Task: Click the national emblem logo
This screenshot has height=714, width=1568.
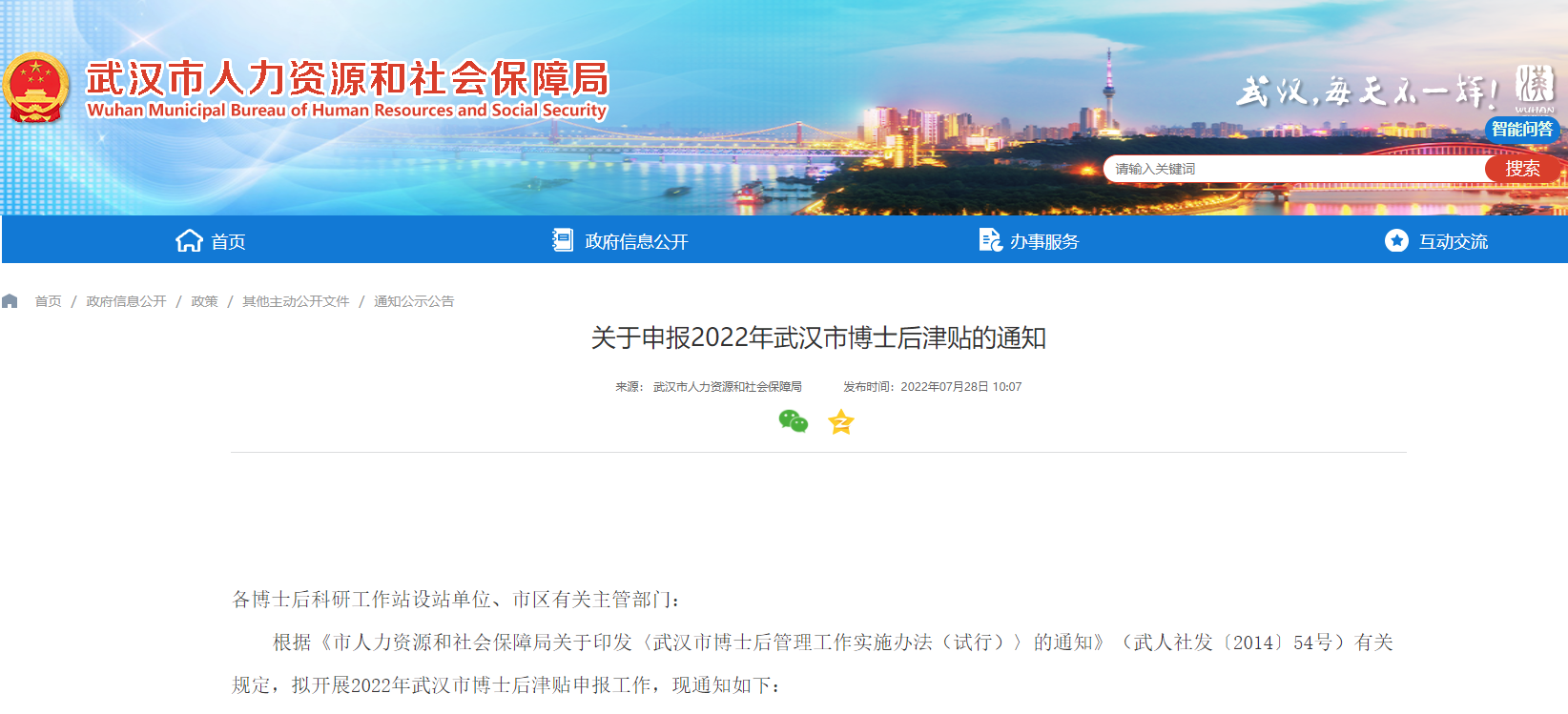Action: (35, 88)
